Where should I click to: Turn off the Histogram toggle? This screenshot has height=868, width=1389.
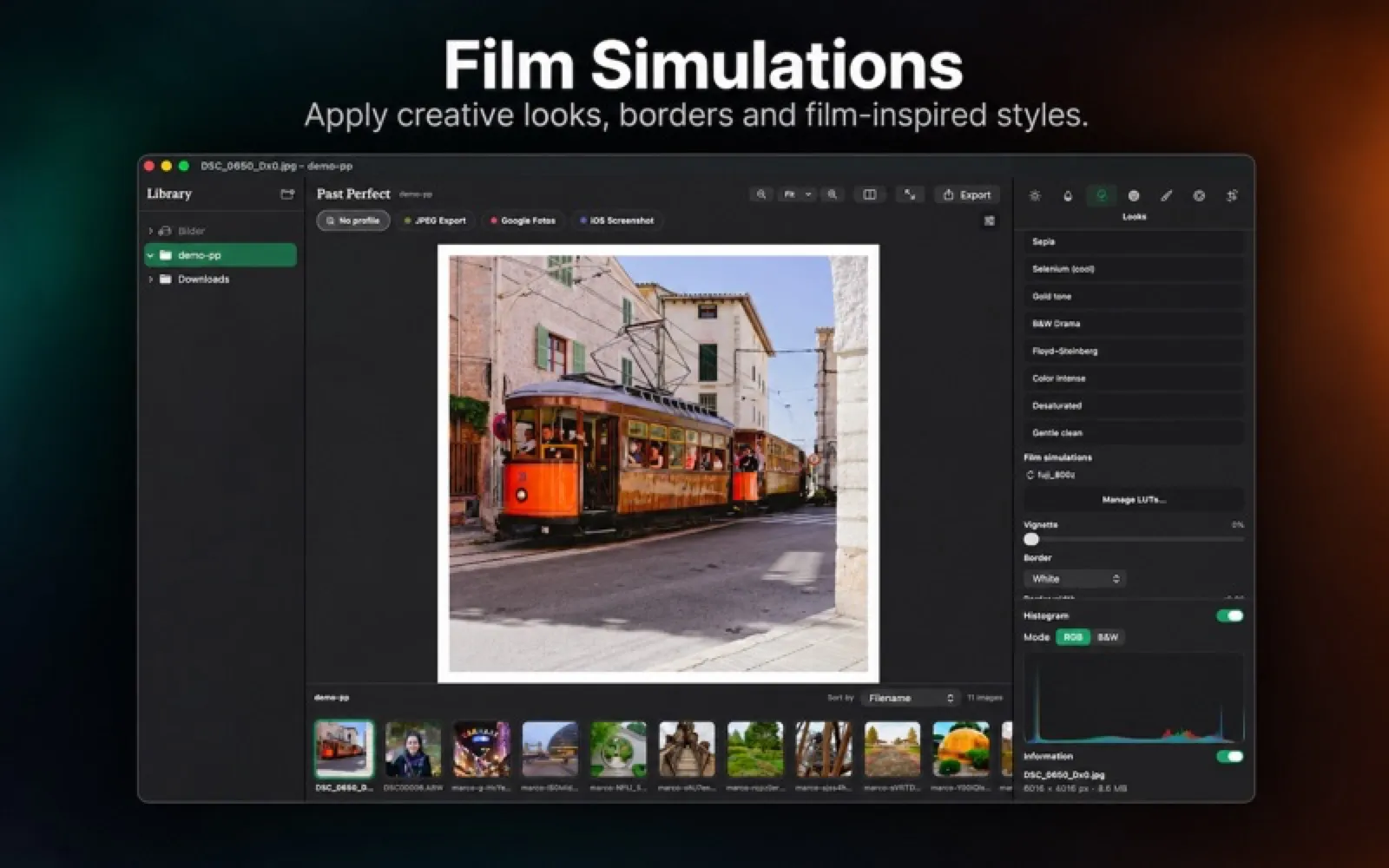click(x=1230, y=615)
